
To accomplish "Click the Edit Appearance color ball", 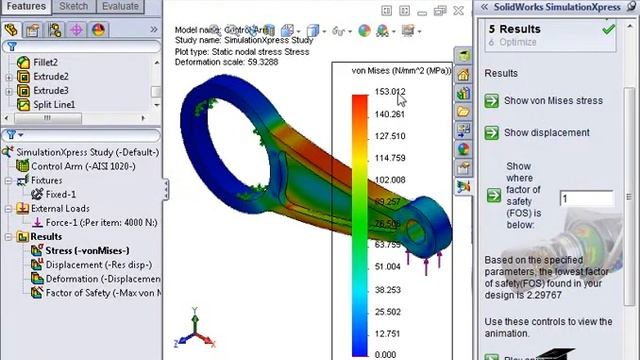I will pos(364,31).
